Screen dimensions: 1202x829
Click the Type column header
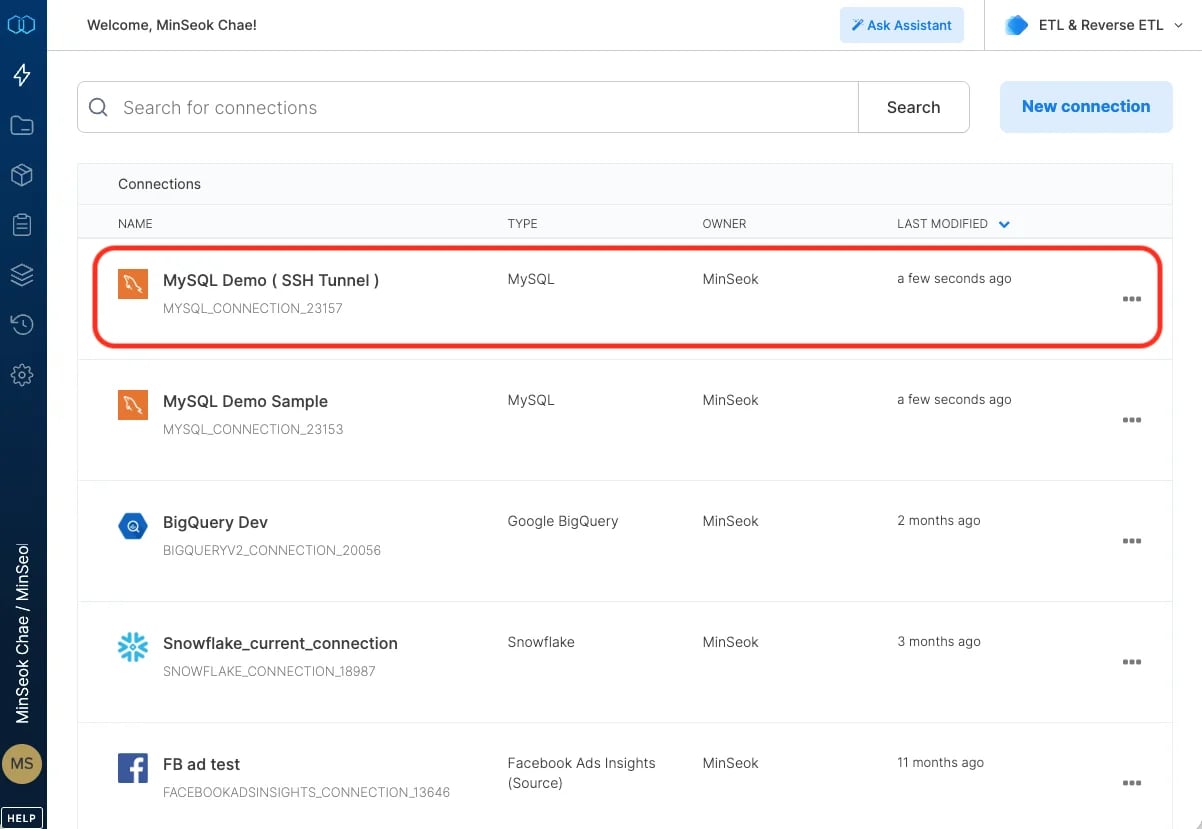pyautogui.click(x=522, y=224)
